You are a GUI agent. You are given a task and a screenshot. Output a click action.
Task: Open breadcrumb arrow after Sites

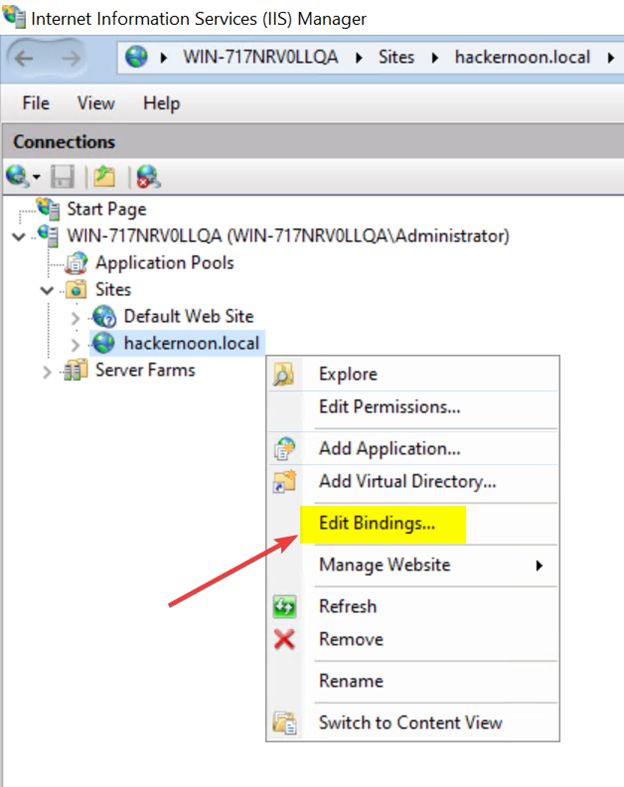(435, 58)
